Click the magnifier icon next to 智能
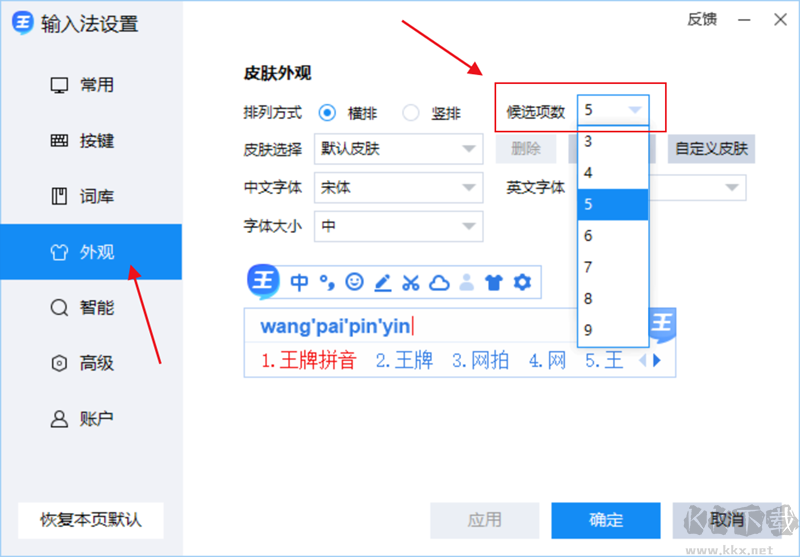Image resolution: width=800 pixels, height=557 pixels. pyautogui.click(x=59, y=308)
